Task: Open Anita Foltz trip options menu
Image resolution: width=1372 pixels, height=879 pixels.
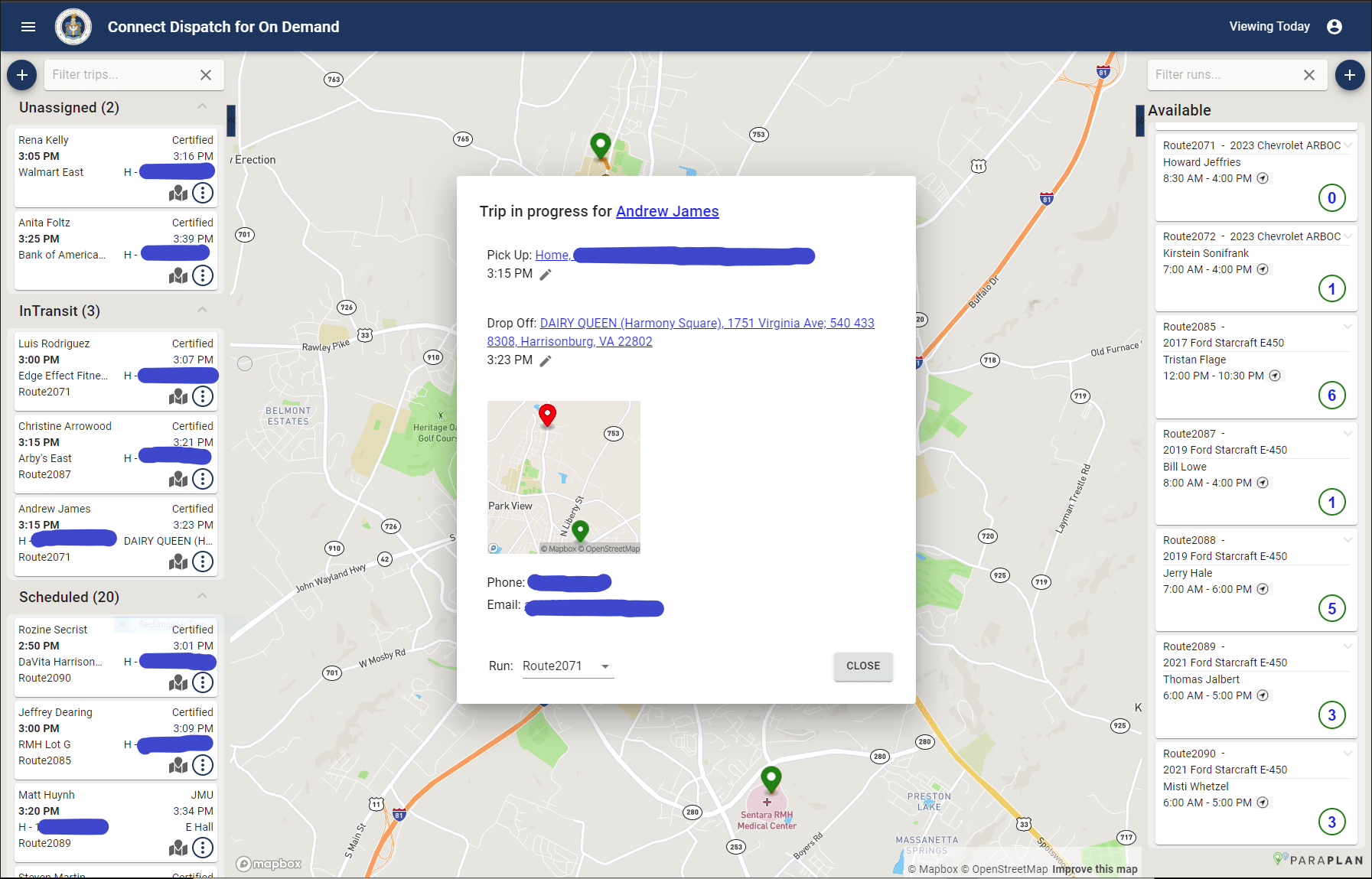Action: pos(203,275)
